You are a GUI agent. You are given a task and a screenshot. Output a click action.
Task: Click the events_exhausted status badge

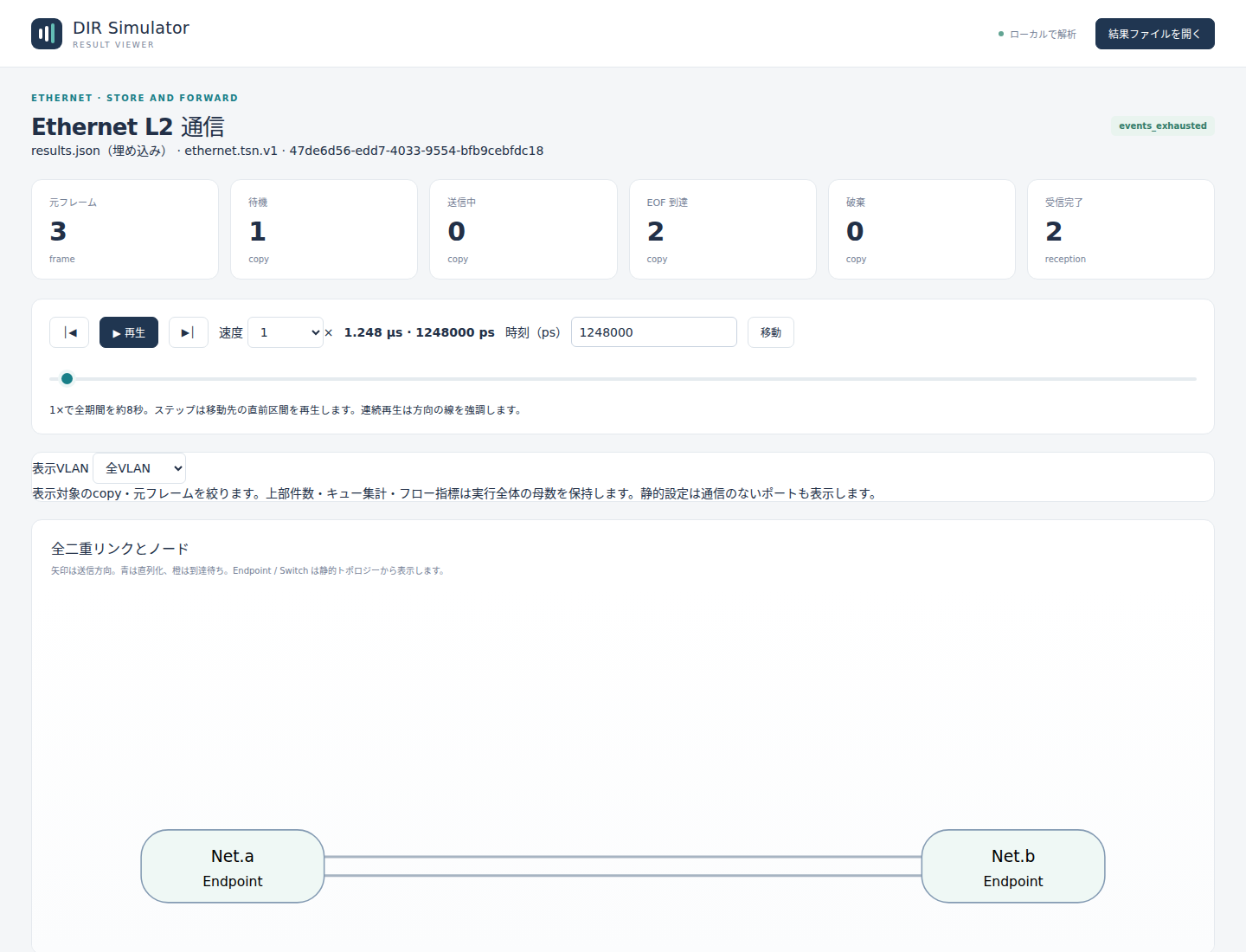(1163, 125)
